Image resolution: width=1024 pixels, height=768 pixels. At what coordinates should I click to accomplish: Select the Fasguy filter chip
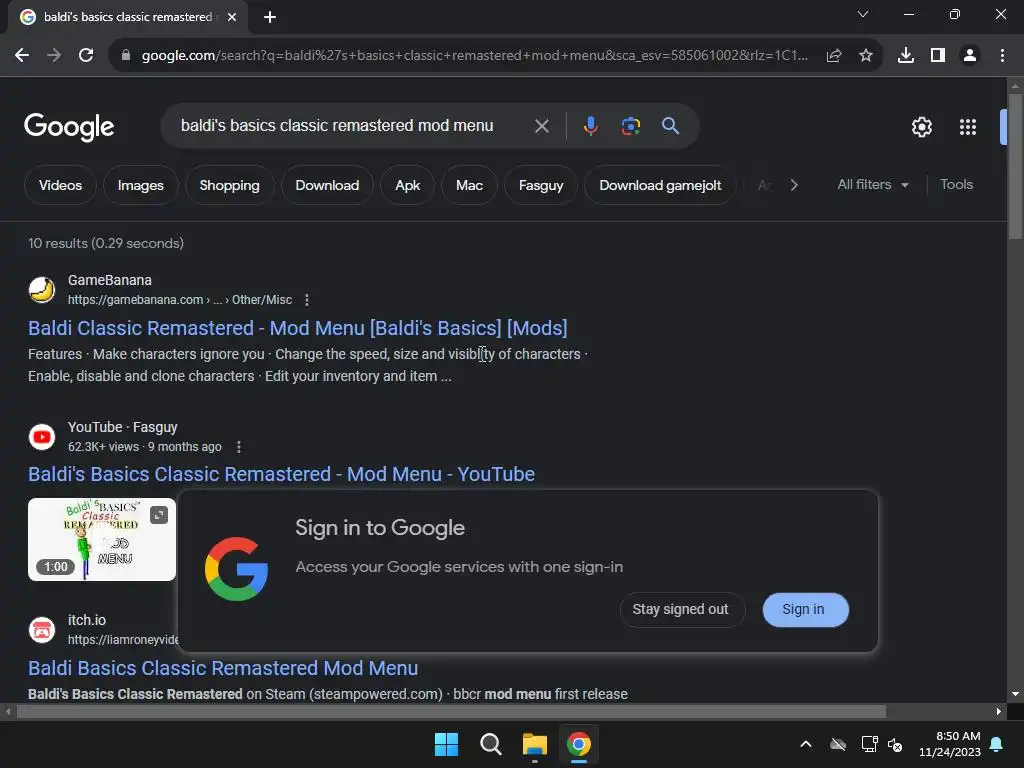pos(541,185)
